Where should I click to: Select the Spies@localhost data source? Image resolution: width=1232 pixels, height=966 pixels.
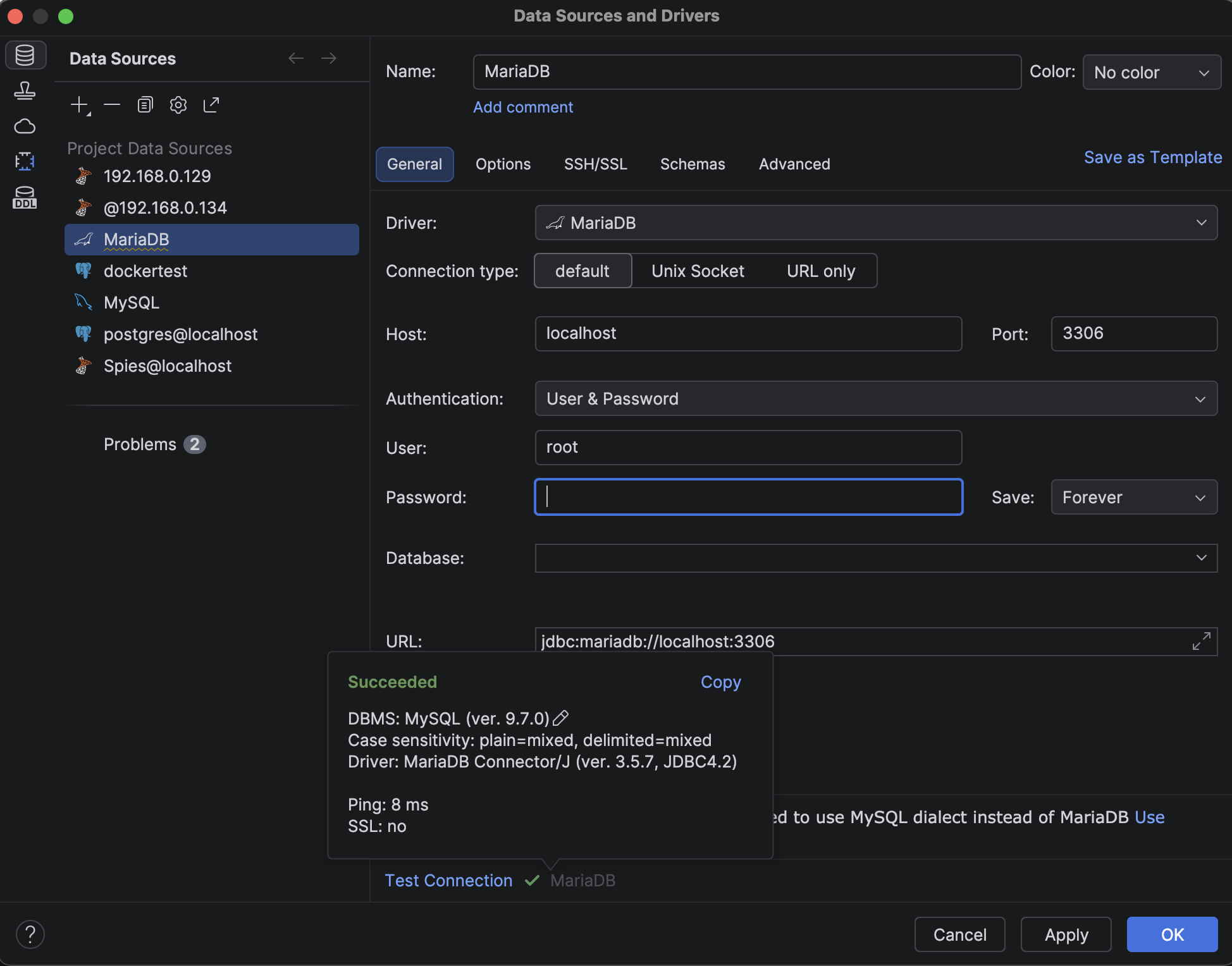click(212, 366)
